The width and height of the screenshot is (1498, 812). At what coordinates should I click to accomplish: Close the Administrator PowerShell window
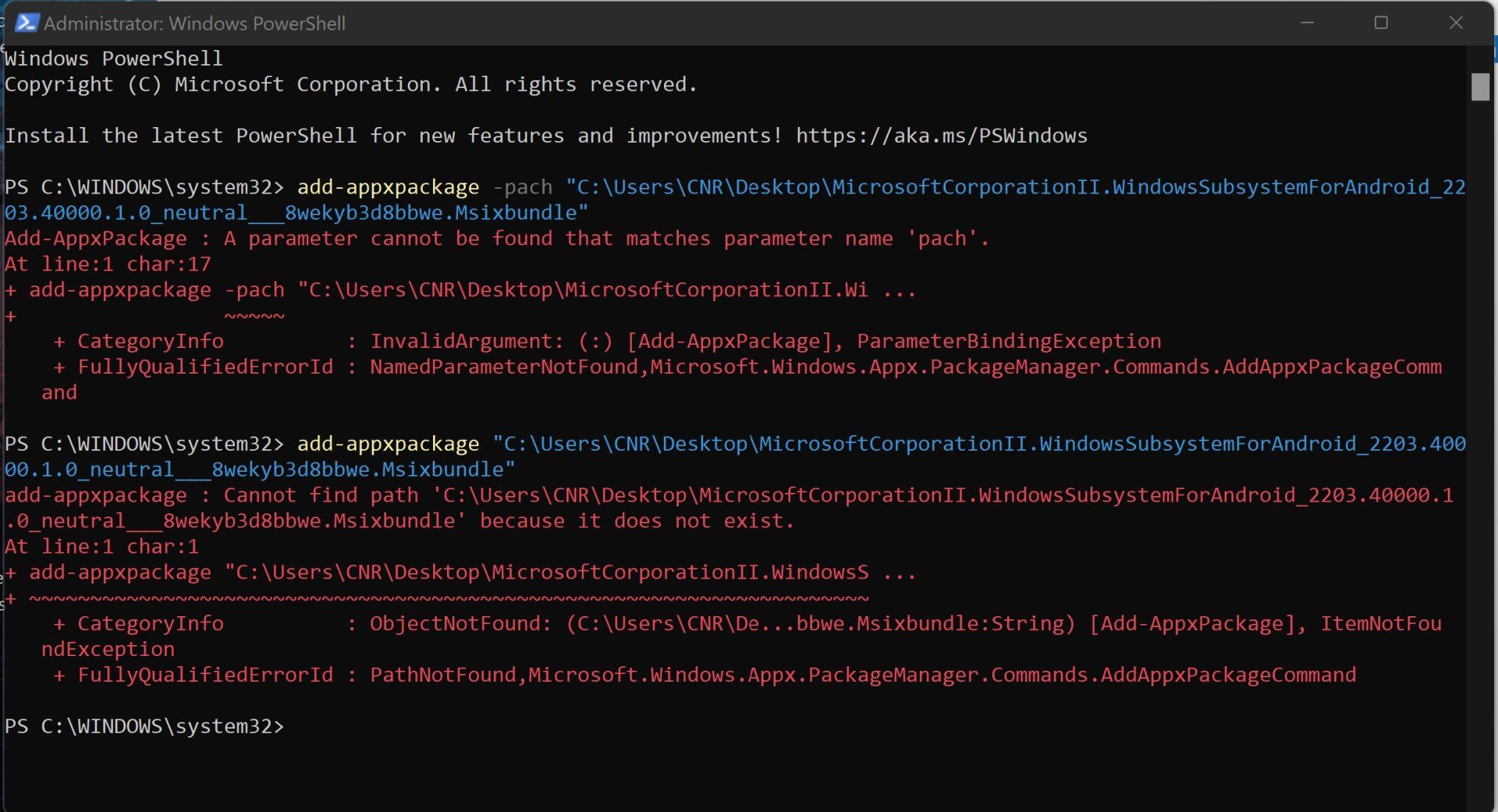1455,23
